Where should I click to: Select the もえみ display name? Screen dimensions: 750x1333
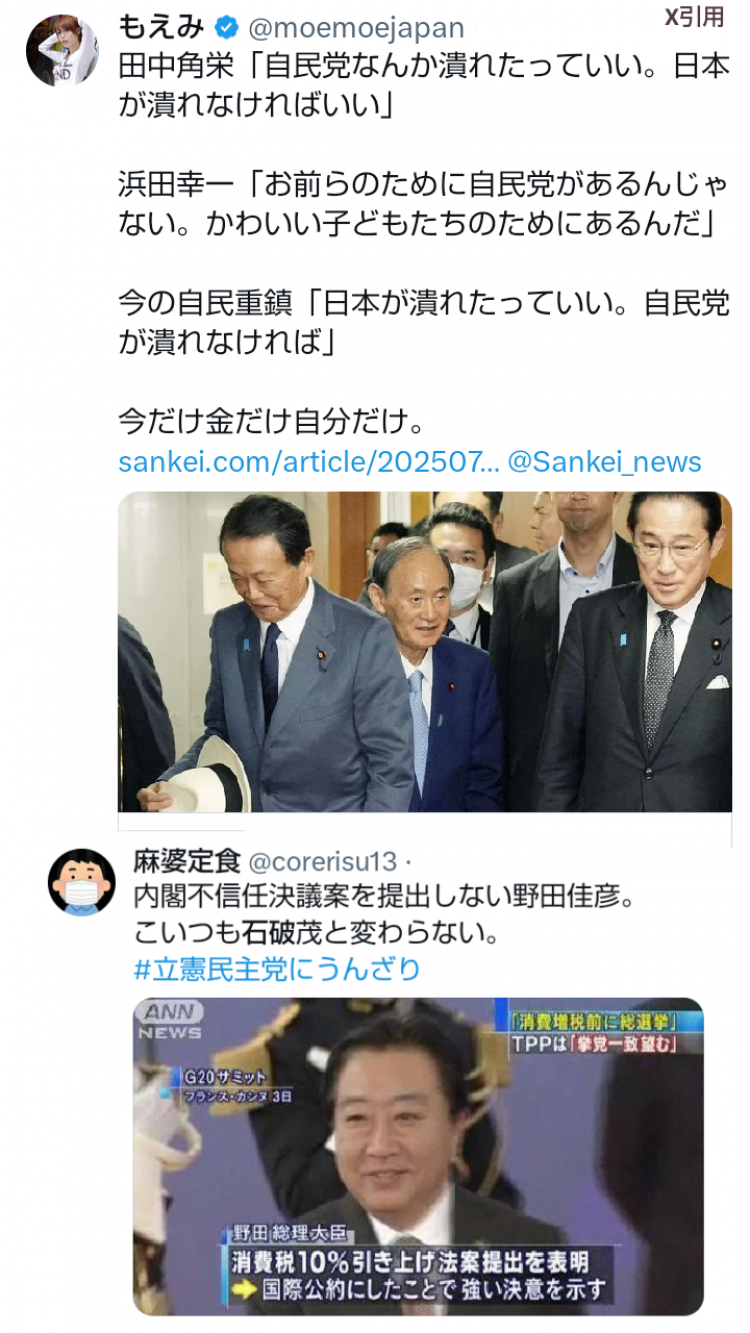tap(162, 26)
